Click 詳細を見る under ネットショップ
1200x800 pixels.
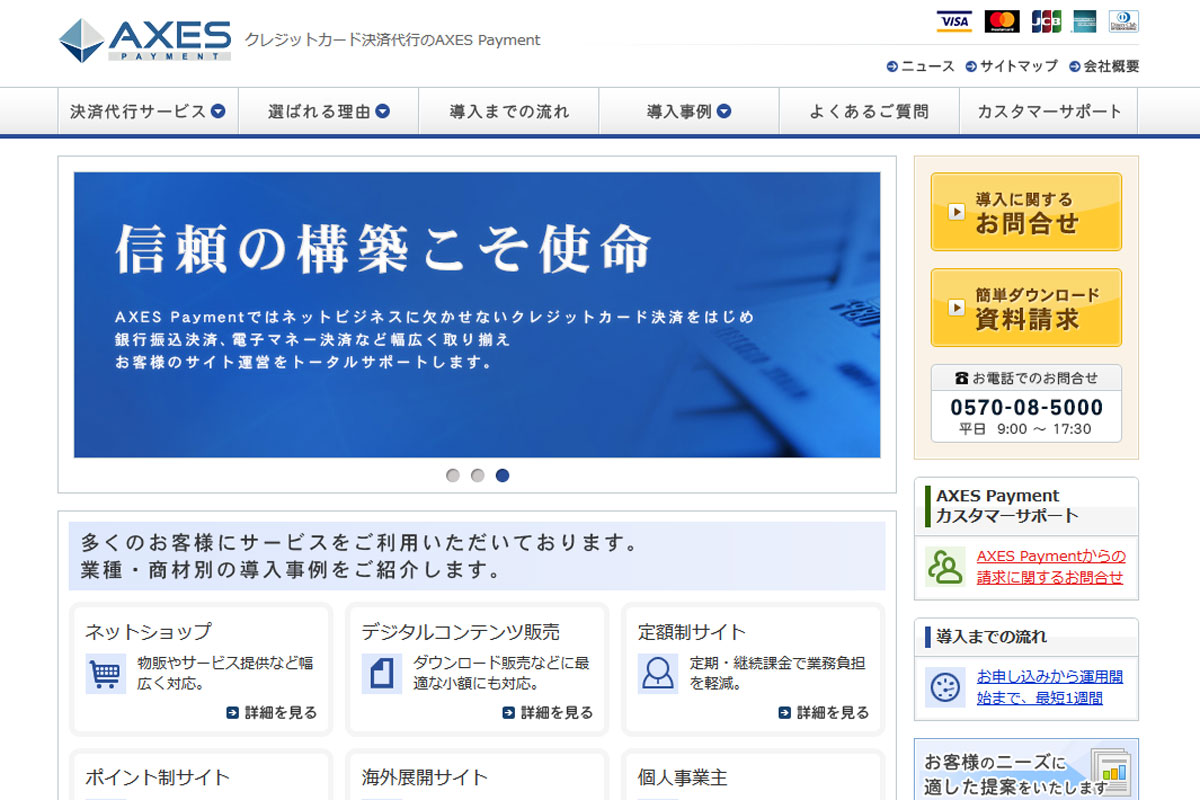[x=272, y=713]
